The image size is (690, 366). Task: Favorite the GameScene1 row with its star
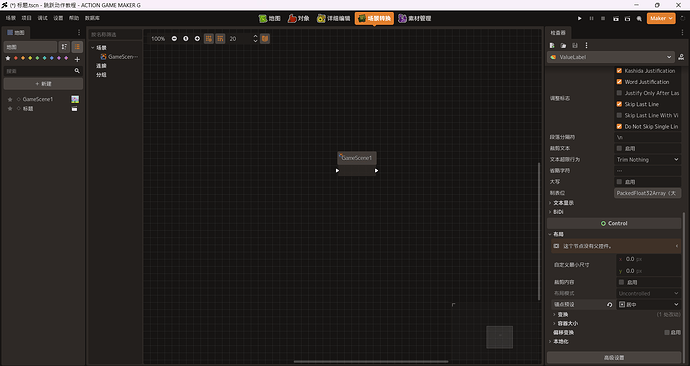point(10,99)
